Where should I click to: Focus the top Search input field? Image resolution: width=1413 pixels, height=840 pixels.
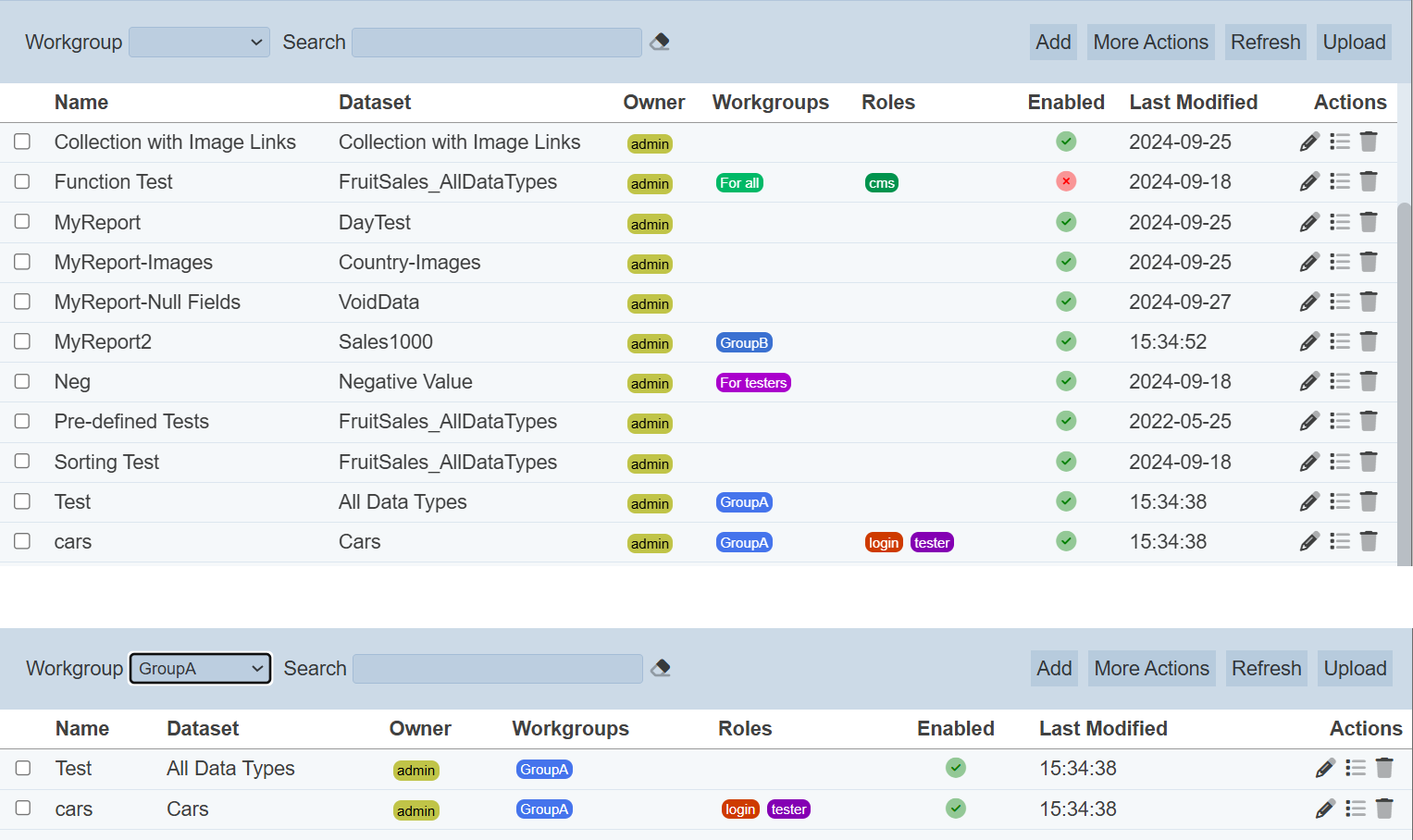click(x=497, y=43)
